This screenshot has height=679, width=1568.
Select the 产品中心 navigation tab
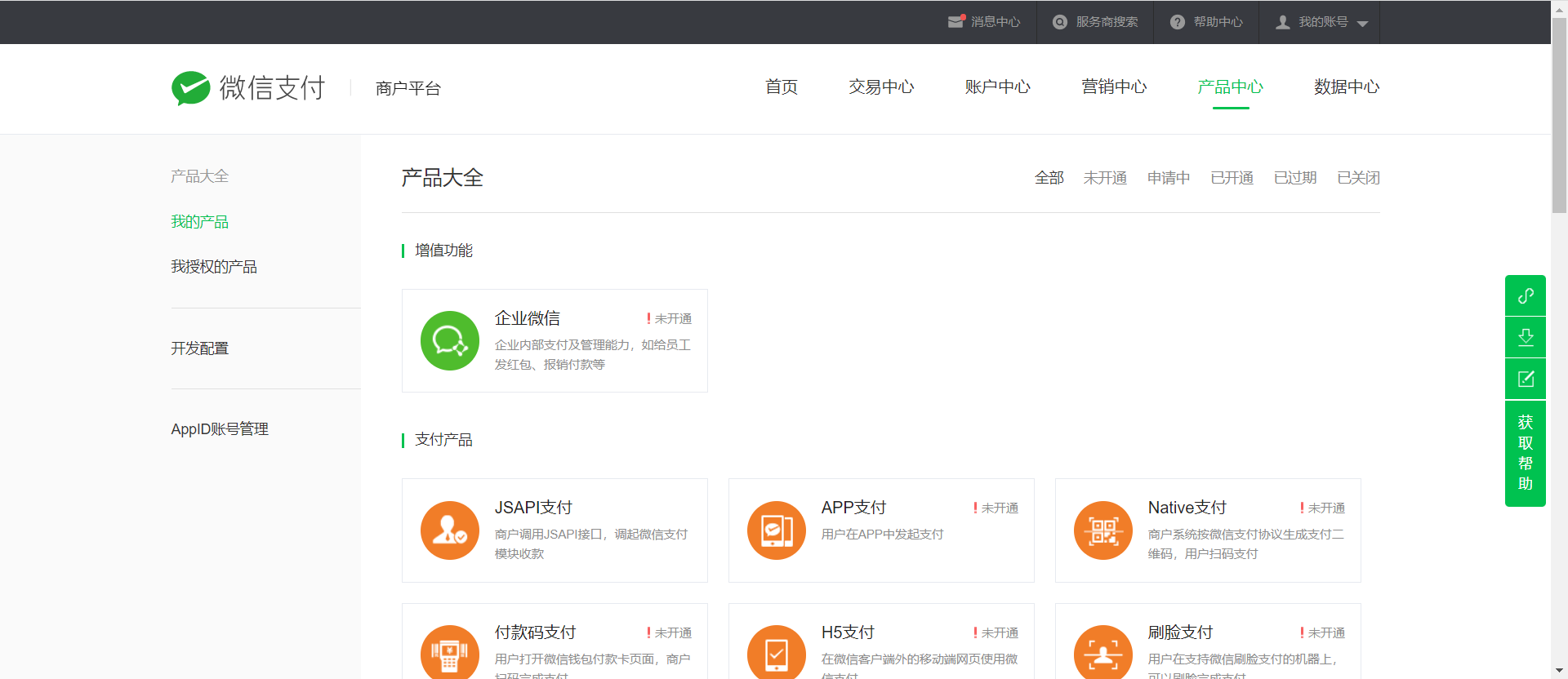tap(1231, 87)
